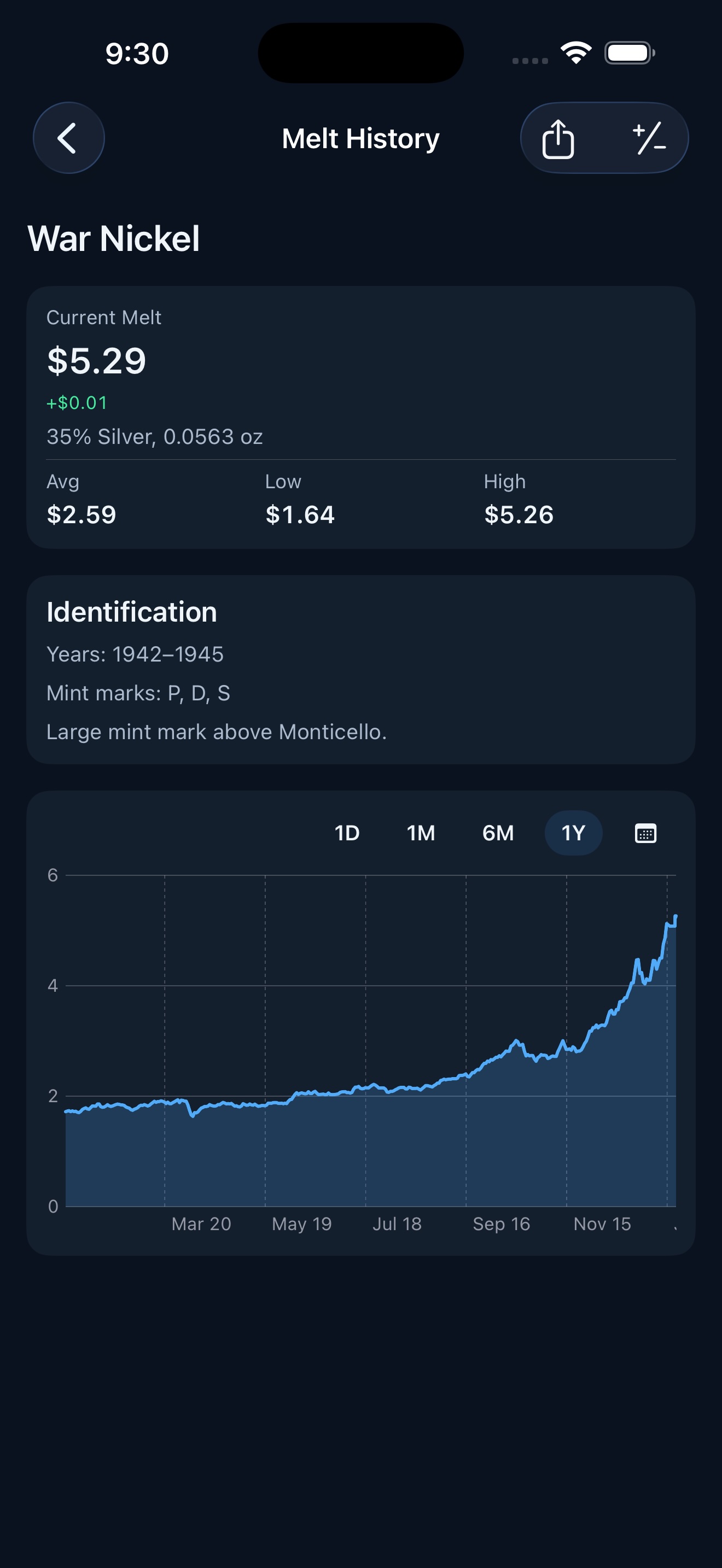Tap the Sep 16 chart axis label
Viewport: 722px width, 1568px height.
coord(501,1224)
